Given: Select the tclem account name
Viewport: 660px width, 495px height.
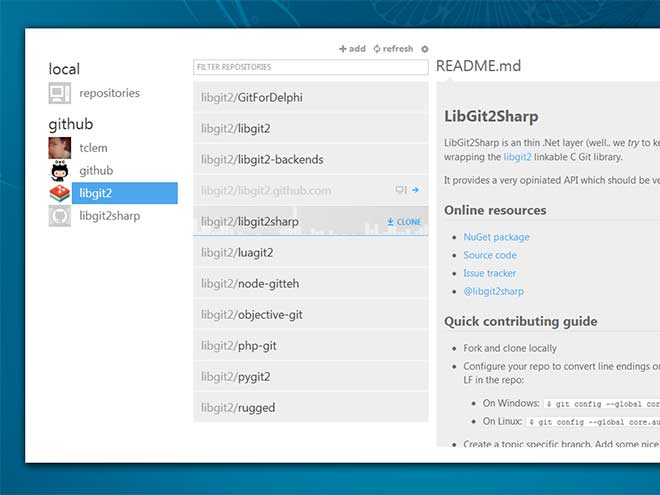Looking at the screenshot, I should coord(93,148).
